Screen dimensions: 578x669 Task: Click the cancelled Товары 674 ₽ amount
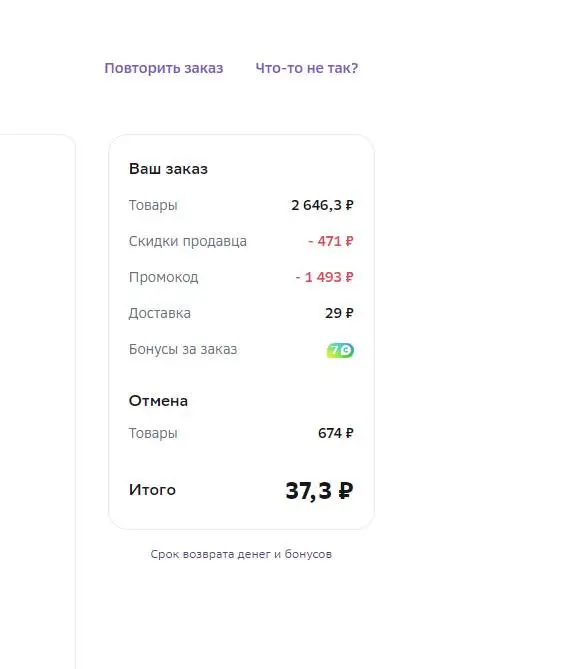tap(336, 433)
